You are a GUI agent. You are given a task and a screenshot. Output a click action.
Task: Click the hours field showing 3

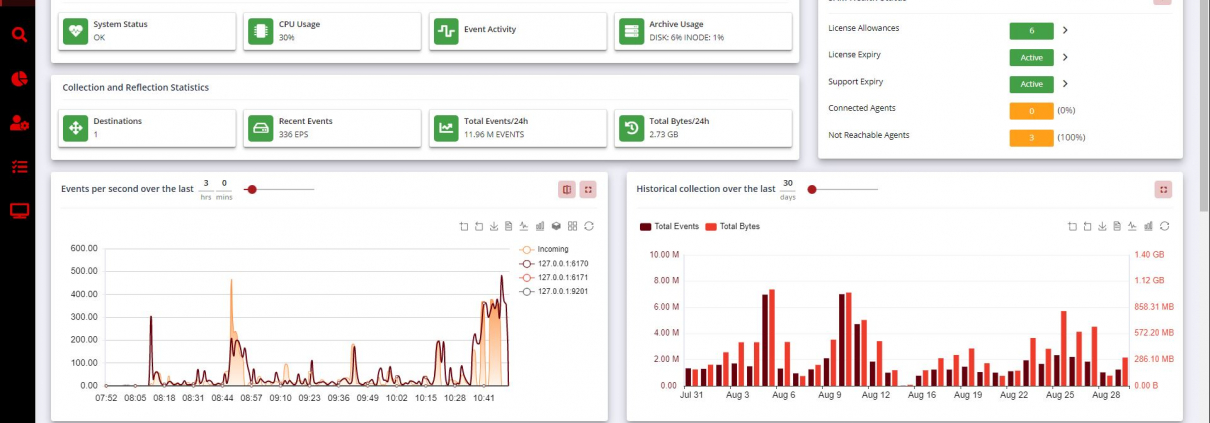point(206,183)
